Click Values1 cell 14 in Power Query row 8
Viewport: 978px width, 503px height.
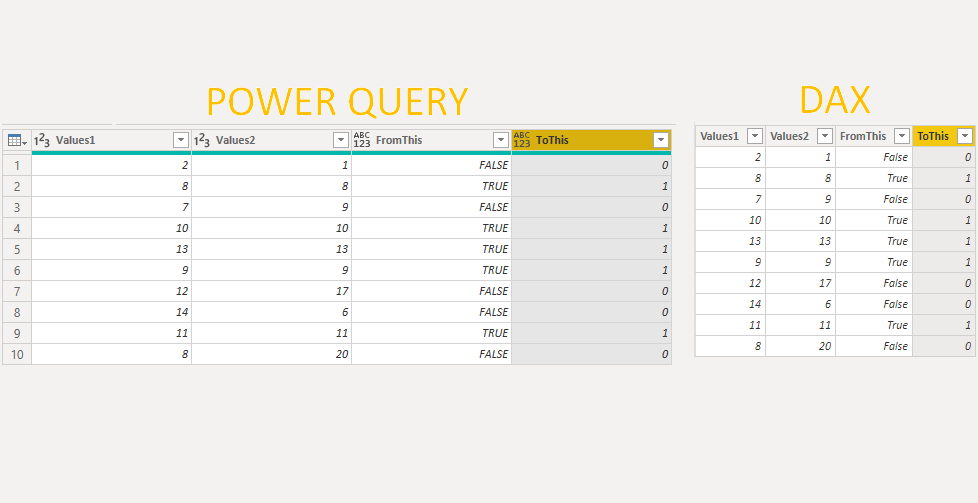(x=111, y=312)
